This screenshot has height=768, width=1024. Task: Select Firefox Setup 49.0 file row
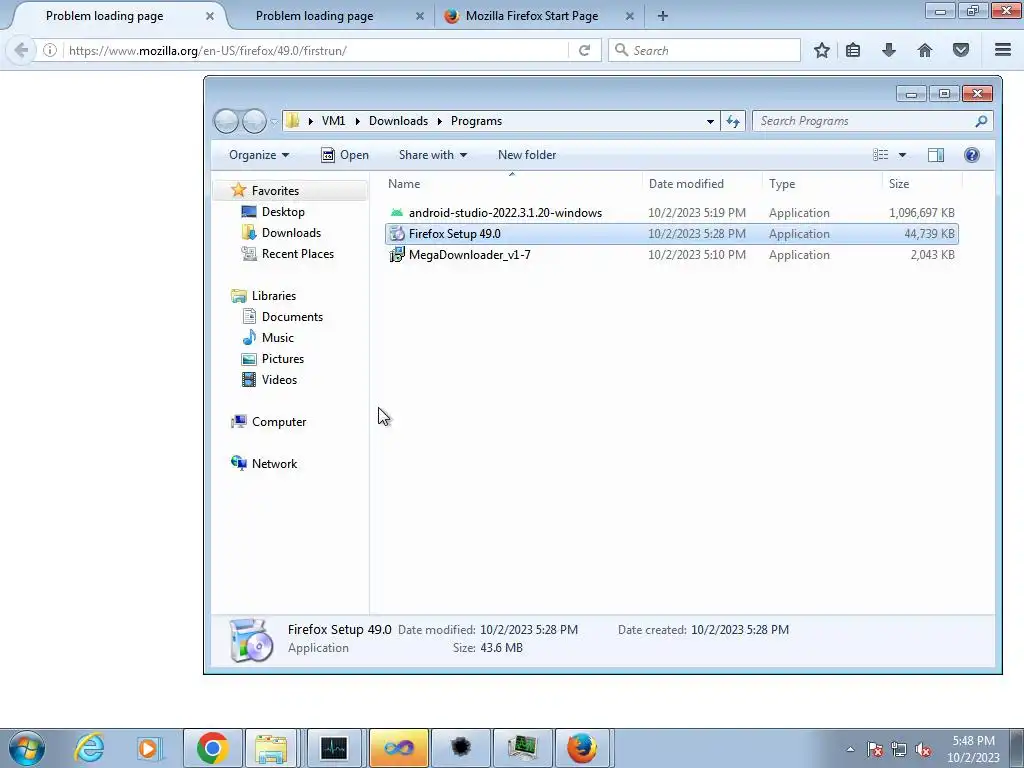(671, 234)
